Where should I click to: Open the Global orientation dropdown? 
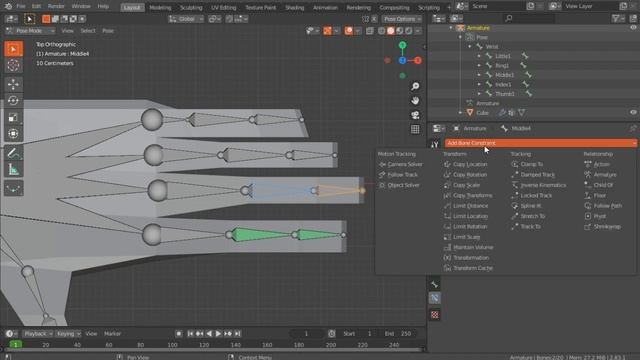pyautogui.click(x=186, y=19)
